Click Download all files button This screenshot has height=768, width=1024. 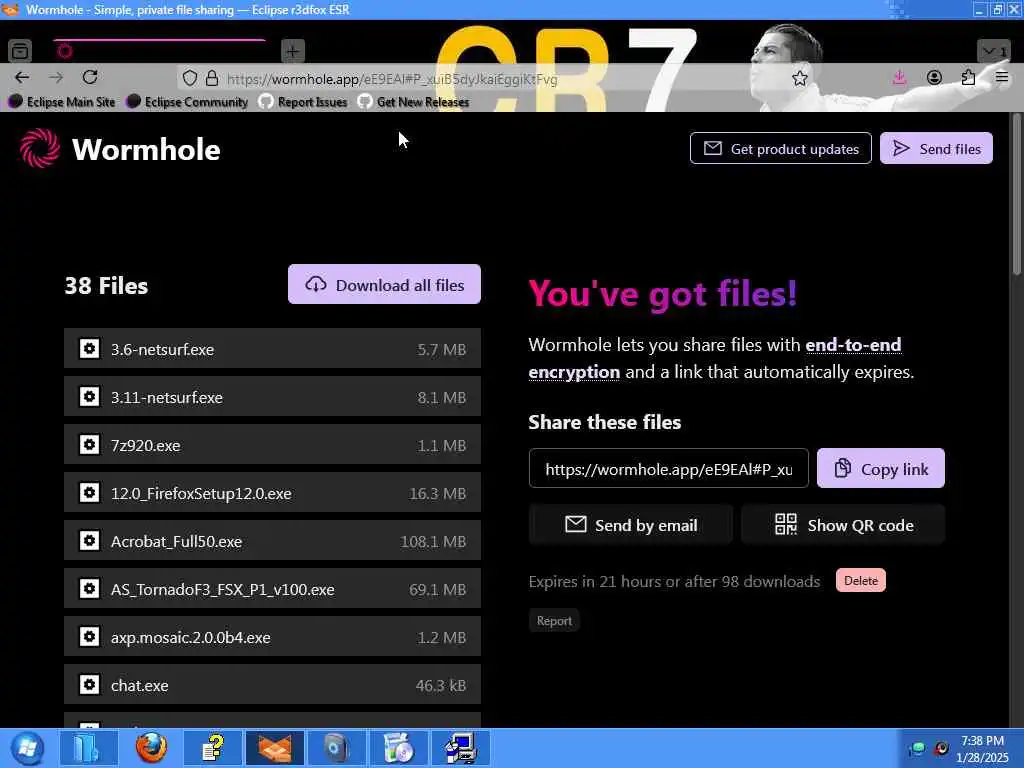coord(384,284)
